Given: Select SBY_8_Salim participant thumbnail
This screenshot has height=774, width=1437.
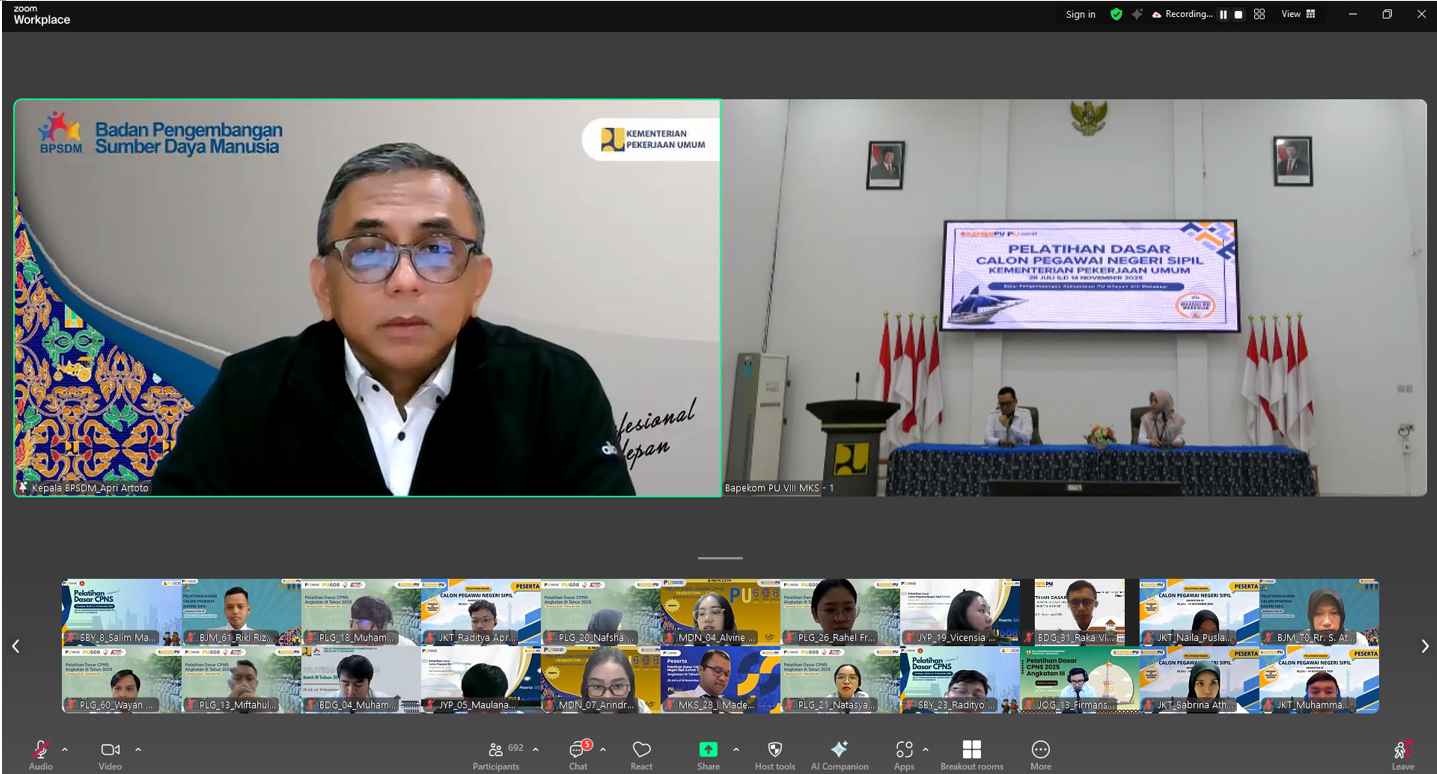Looking at the screenshot, I should pos(121,612).
